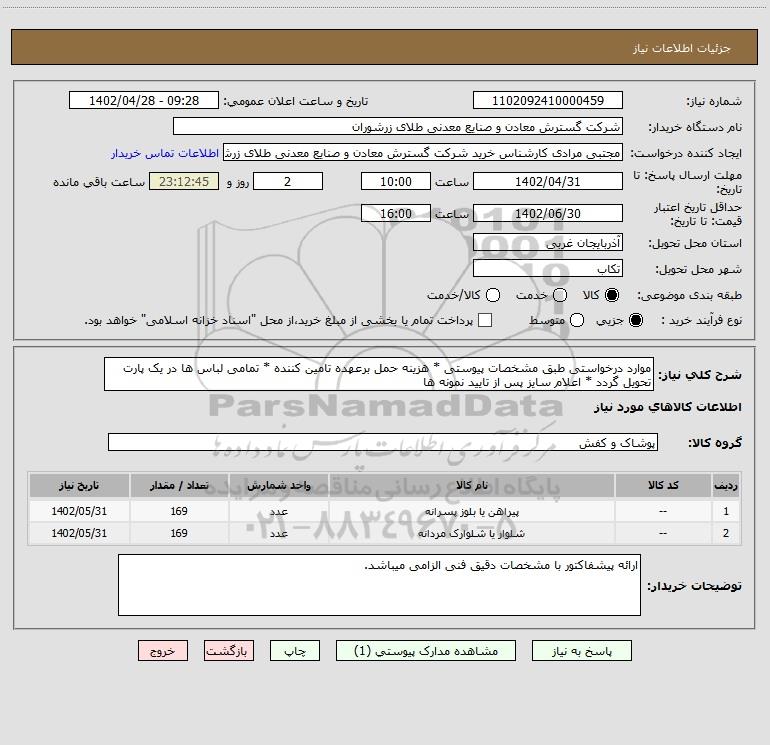Click the واحد شمارش column header

[x=278, y=485]
